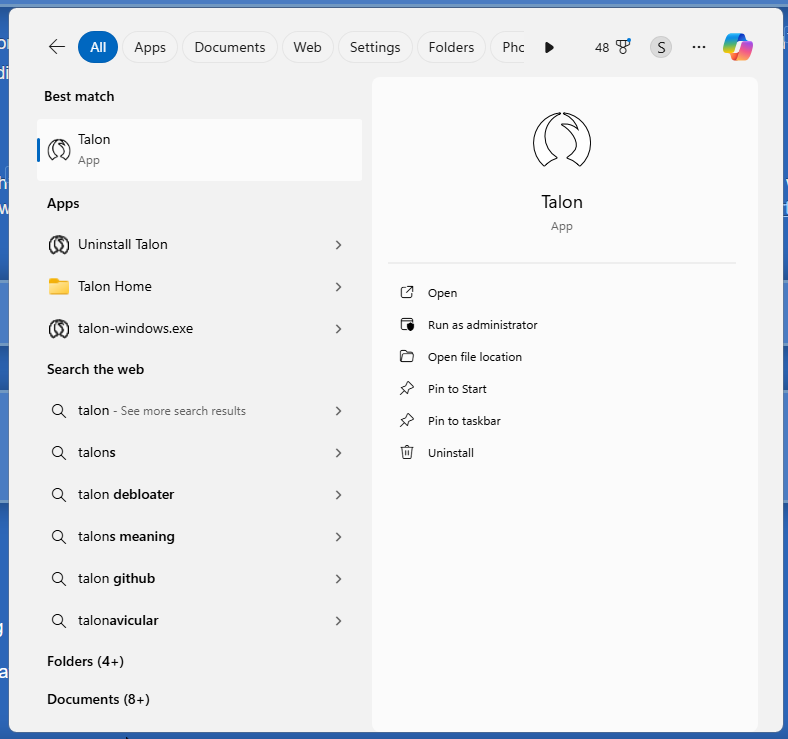This screenshot has width=788, height=739.
Task: Click the Open launch icon
Action: pos(407,293)
